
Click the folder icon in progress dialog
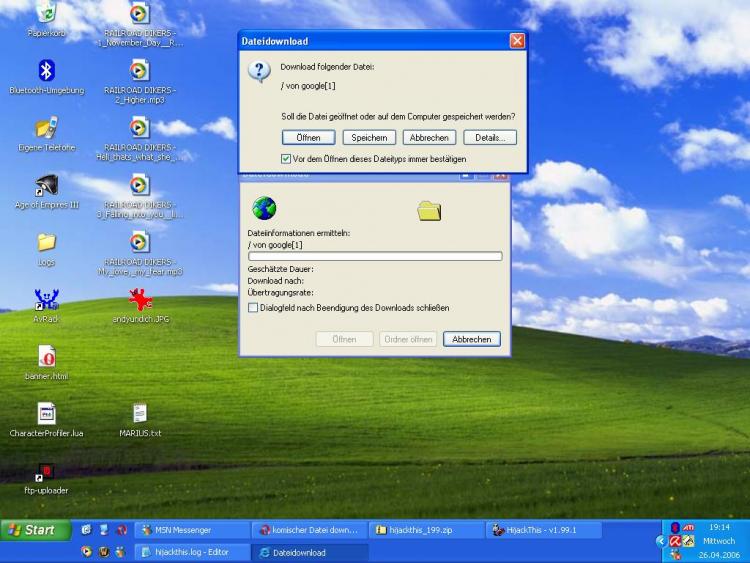click(429, 211)
